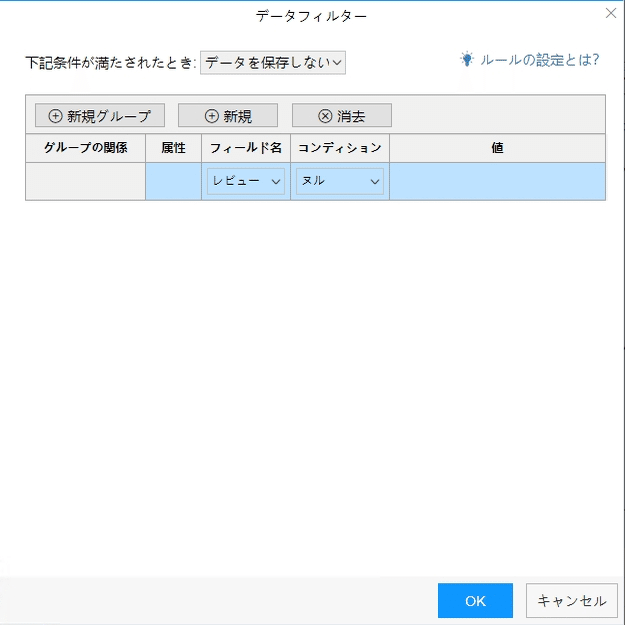
Task: Click the キャンセル button
Action: click(x=572, y=600)
